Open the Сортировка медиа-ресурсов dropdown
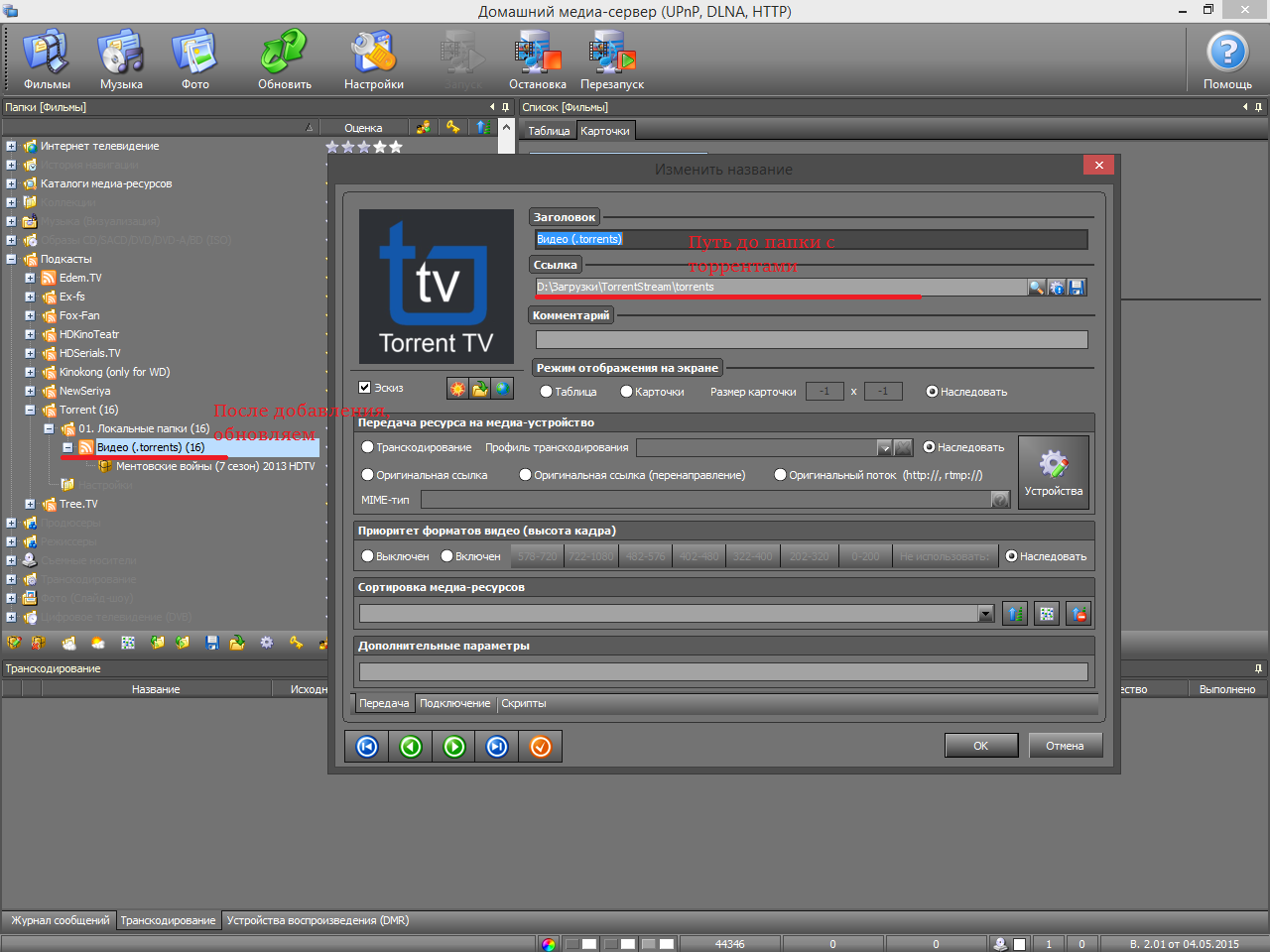The height and width of the screenshot is (952, 1270). [x=985, y=614]
